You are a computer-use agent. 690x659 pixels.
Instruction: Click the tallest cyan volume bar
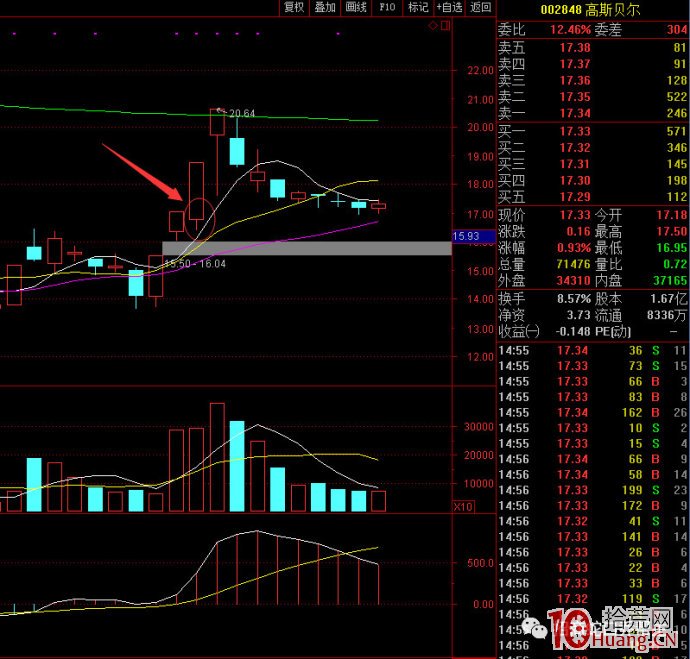(237, 466)
